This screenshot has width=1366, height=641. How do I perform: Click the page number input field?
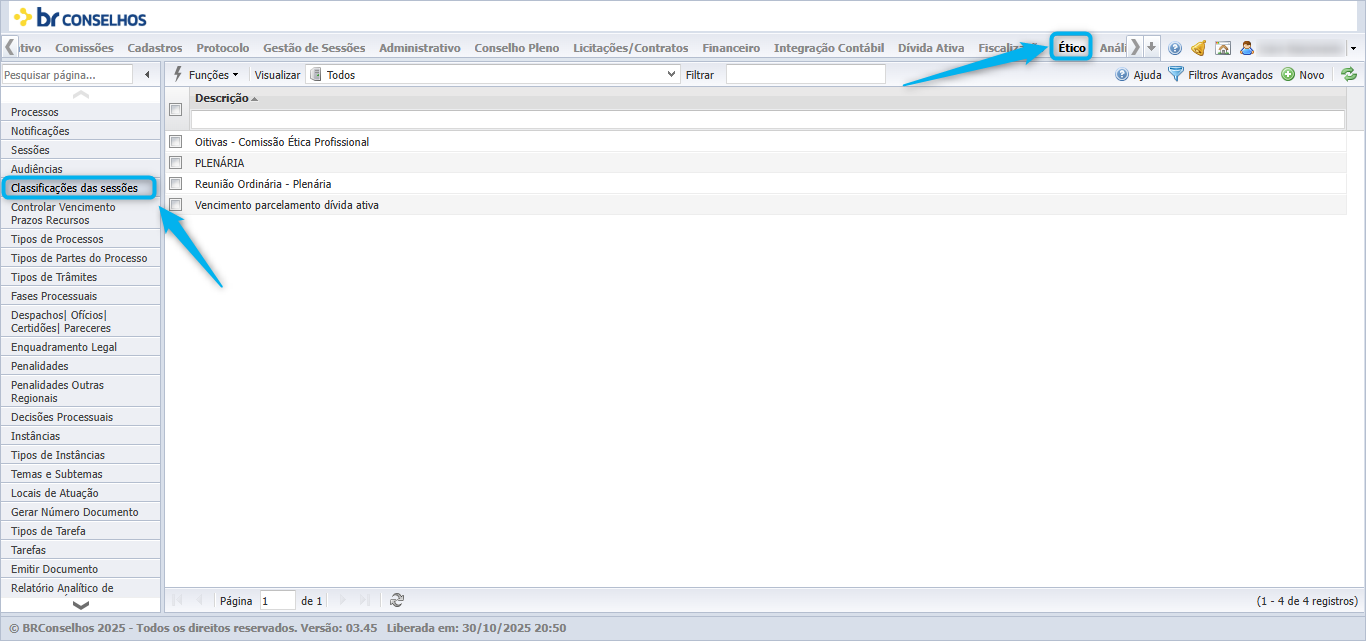pyautogui.click(x=278, y=601)
